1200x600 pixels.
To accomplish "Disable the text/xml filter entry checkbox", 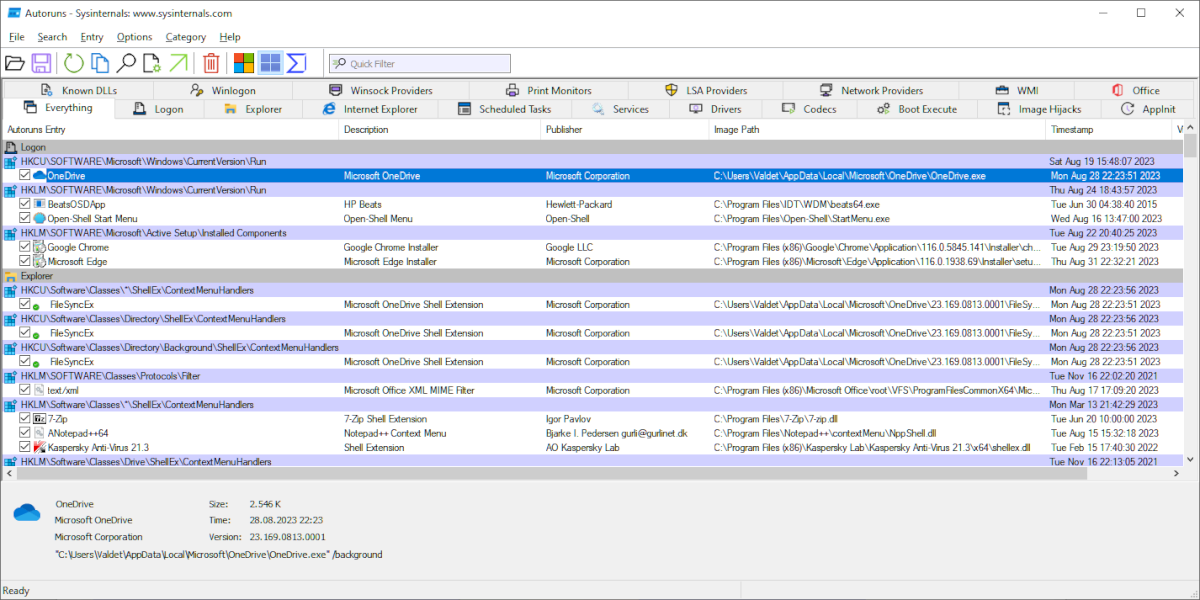I will click(25, 391).
